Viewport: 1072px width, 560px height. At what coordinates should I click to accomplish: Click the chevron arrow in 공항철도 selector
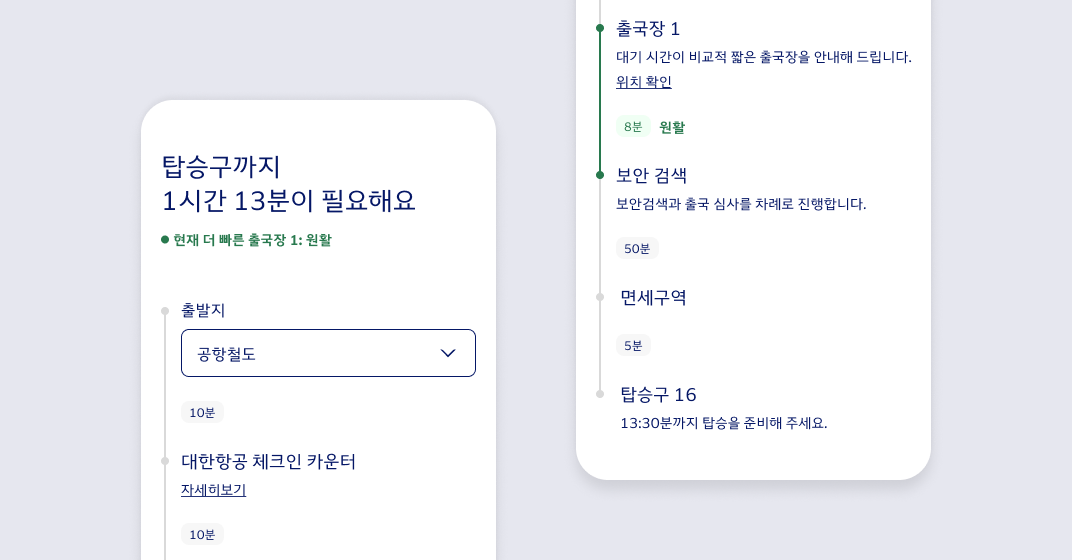pos(448,353)
